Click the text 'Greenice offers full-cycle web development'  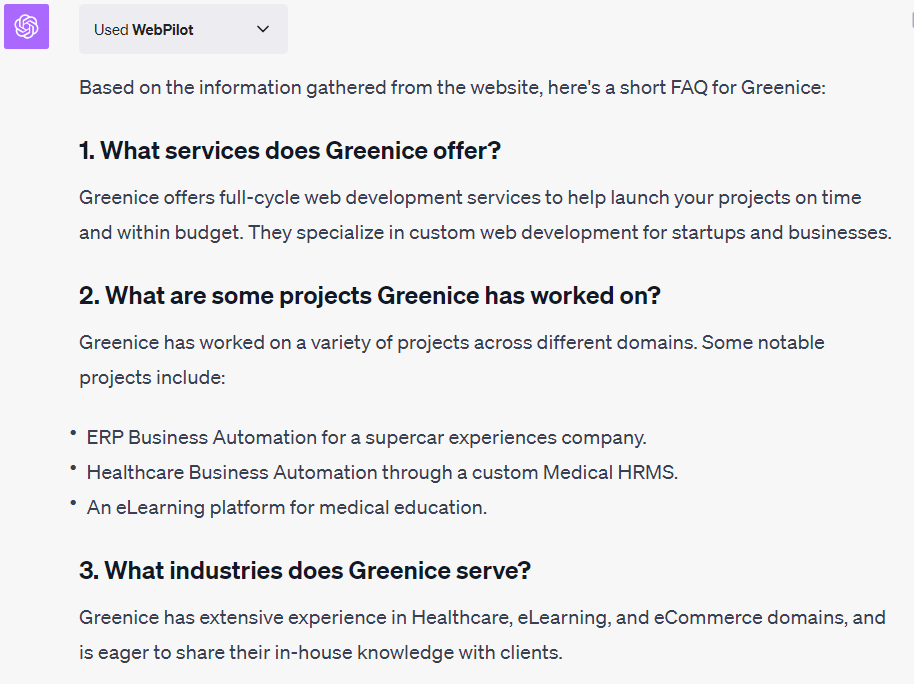470,198
